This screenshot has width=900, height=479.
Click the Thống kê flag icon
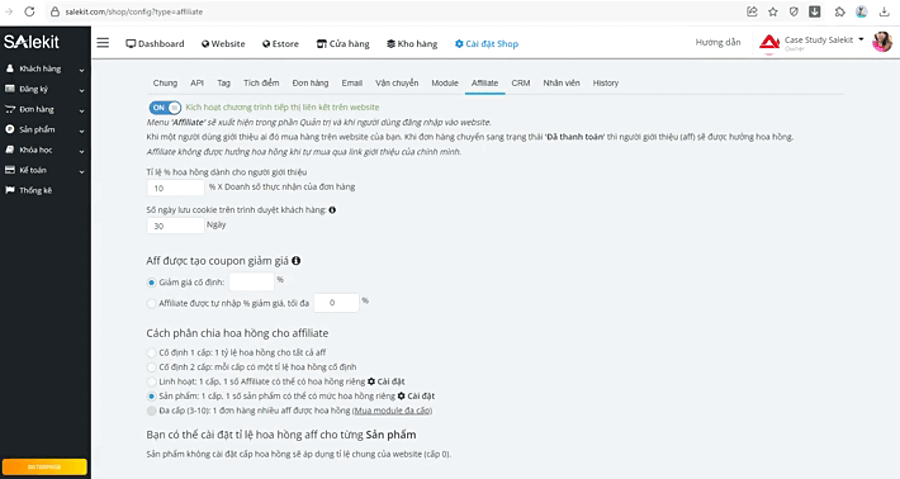pos(10,190)
